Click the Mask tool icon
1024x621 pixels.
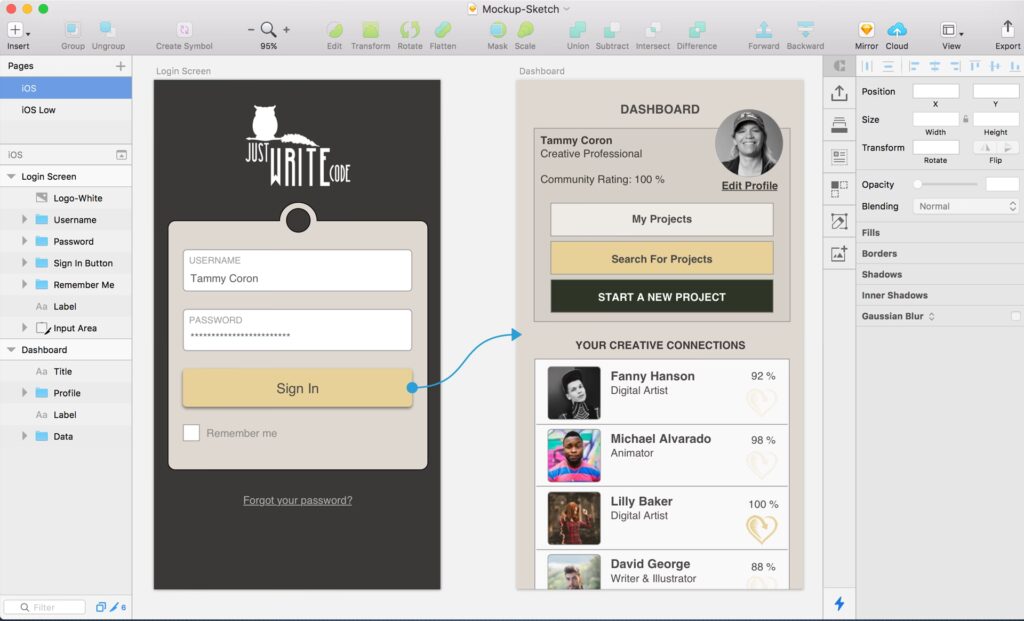[497, 31]
